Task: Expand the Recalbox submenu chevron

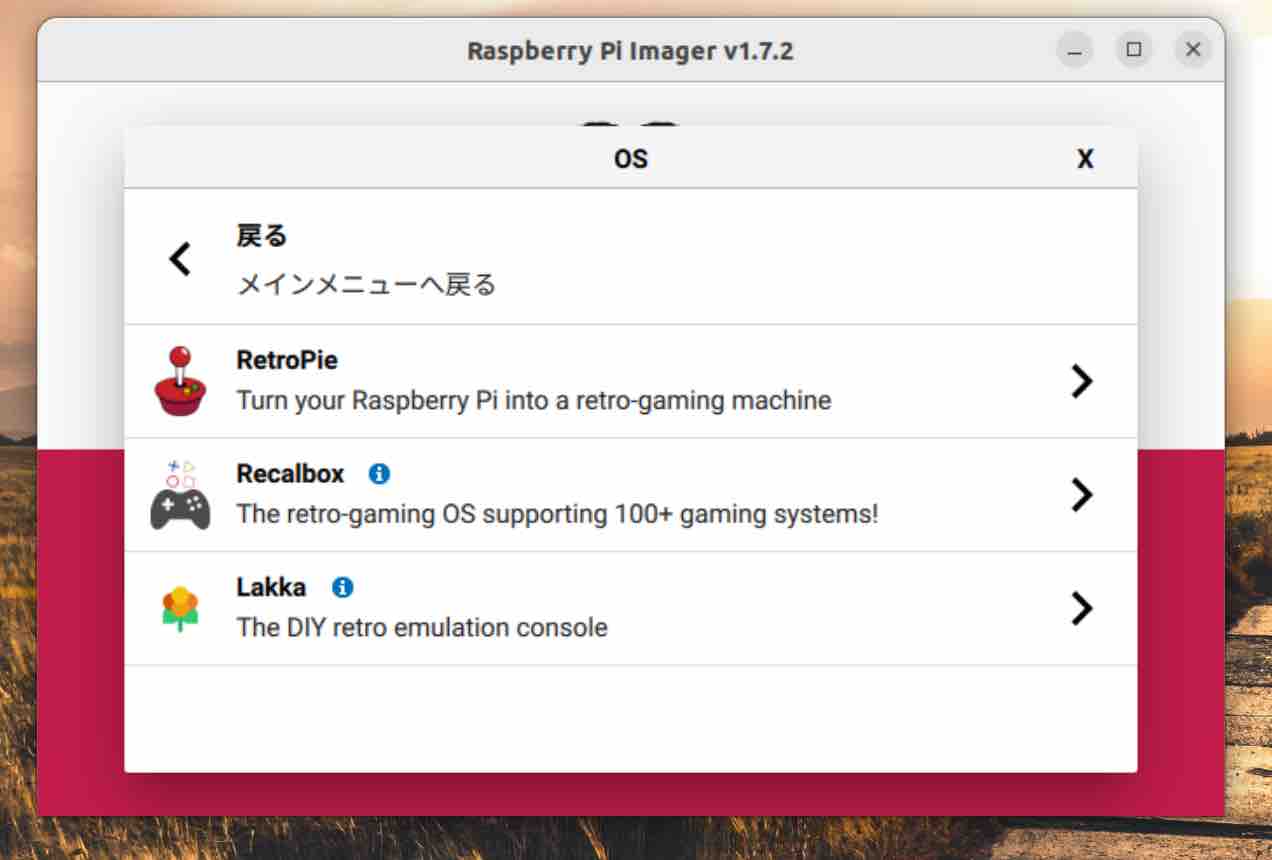Action: coord(1081,495)
